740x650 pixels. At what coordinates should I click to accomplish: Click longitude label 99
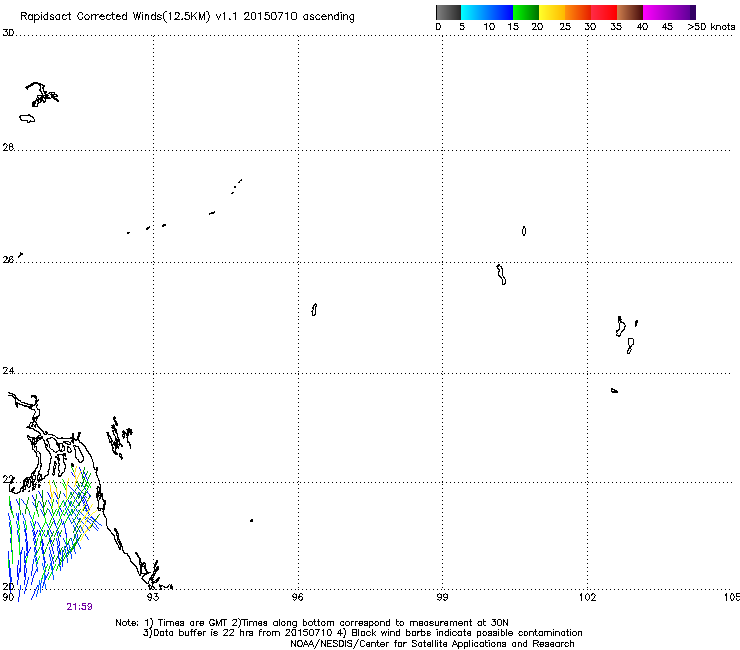click(x=442, y=597)
